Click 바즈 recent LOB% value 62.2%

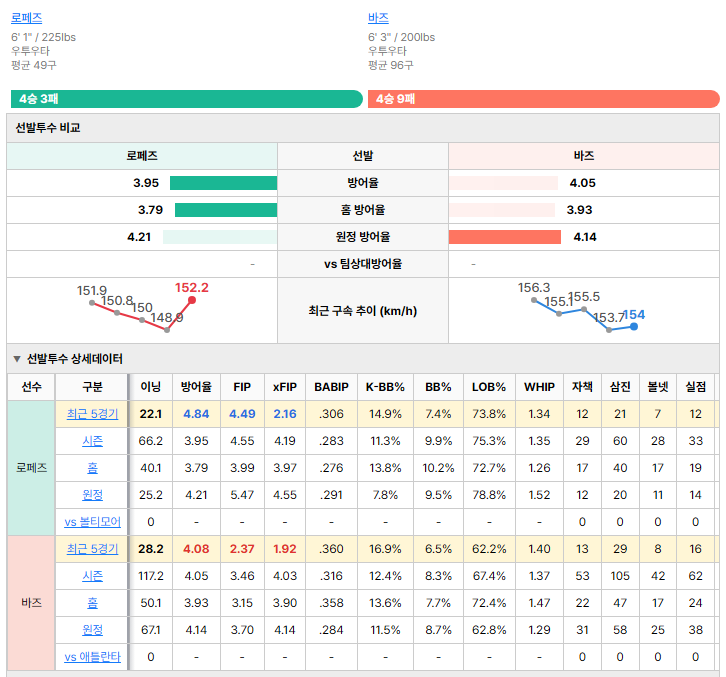489,549
